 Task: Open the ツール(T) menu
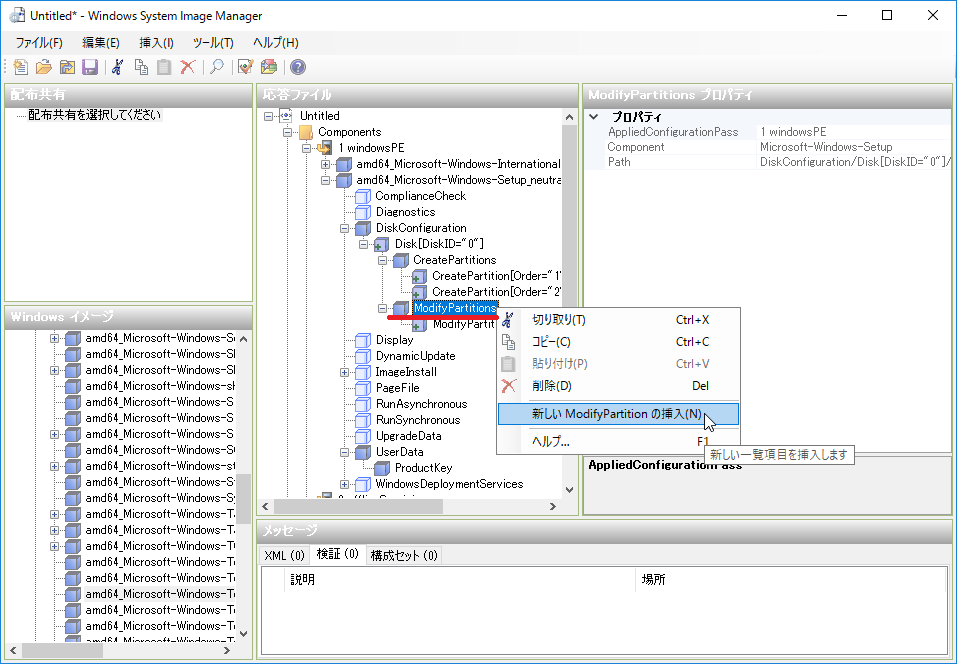click(x=213, y=43)
